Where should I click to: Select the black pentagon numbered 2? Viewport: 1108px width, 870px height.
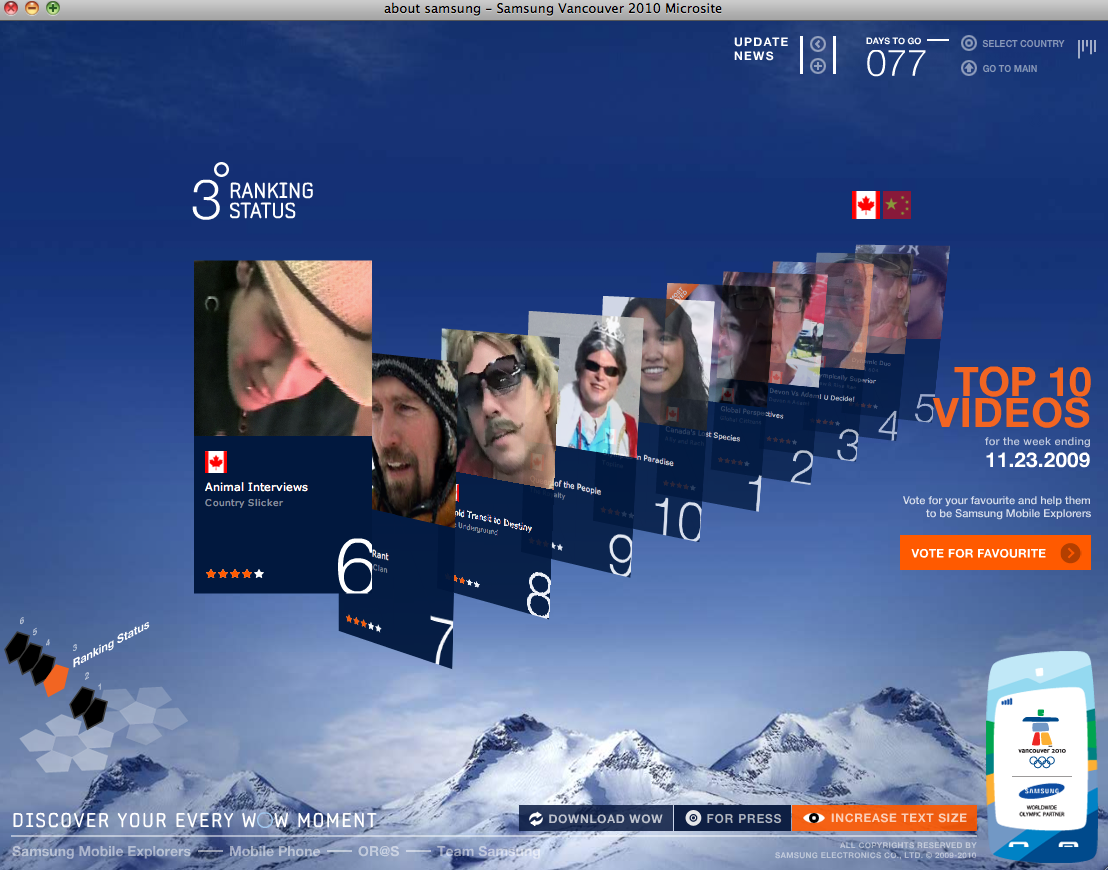(x=81, y=702)
